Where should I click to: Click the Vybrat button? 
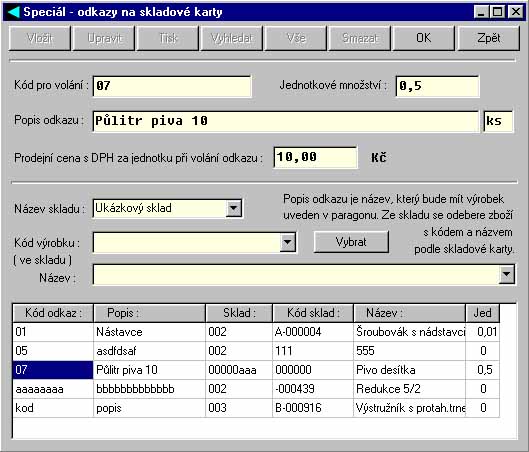[x=351, y=242]
